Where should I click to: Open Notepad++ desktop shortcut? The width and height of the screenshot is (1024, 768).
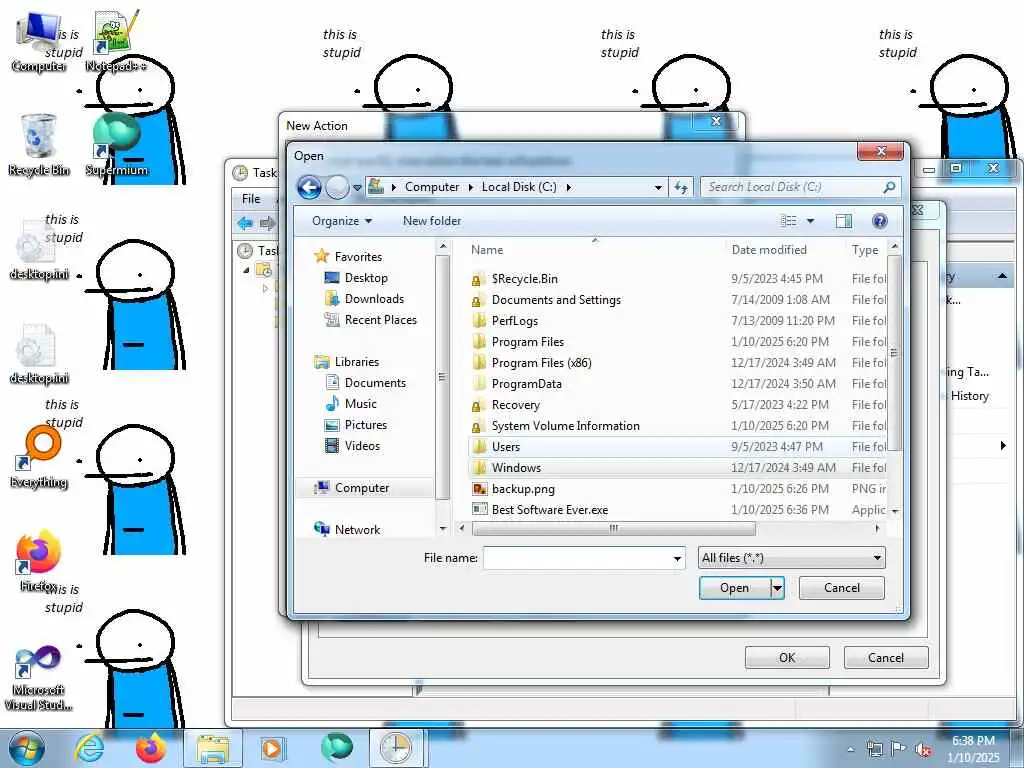click(116, 40)
